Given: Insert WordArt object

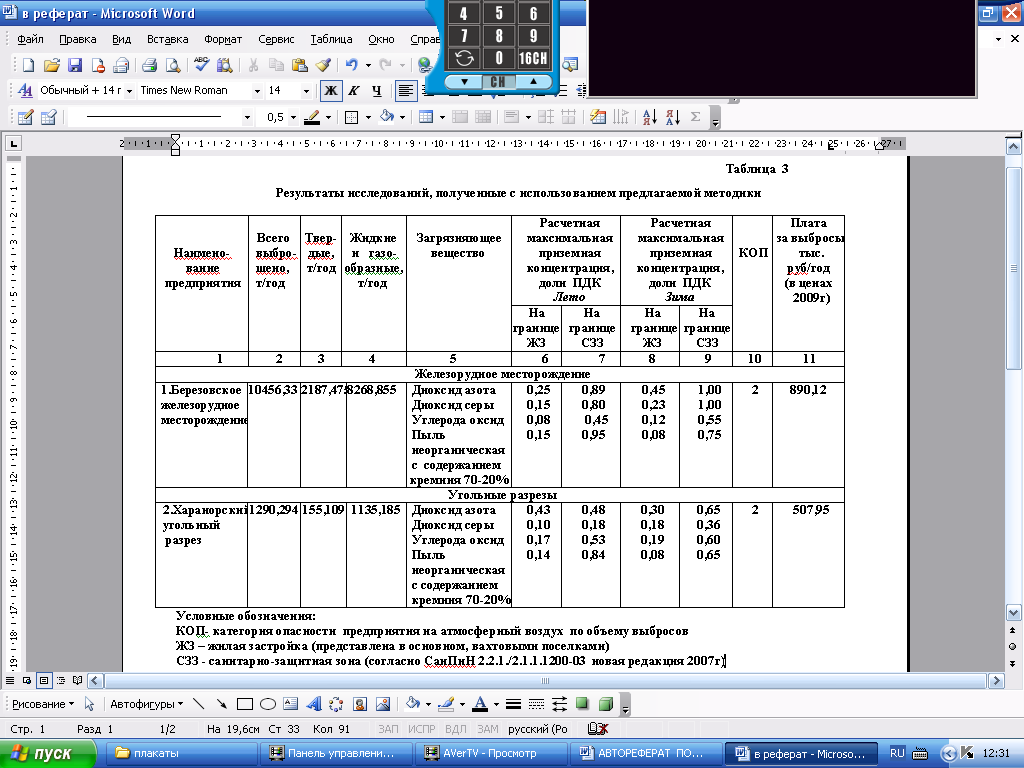Looking at the screenshot, I should point(313,704).
